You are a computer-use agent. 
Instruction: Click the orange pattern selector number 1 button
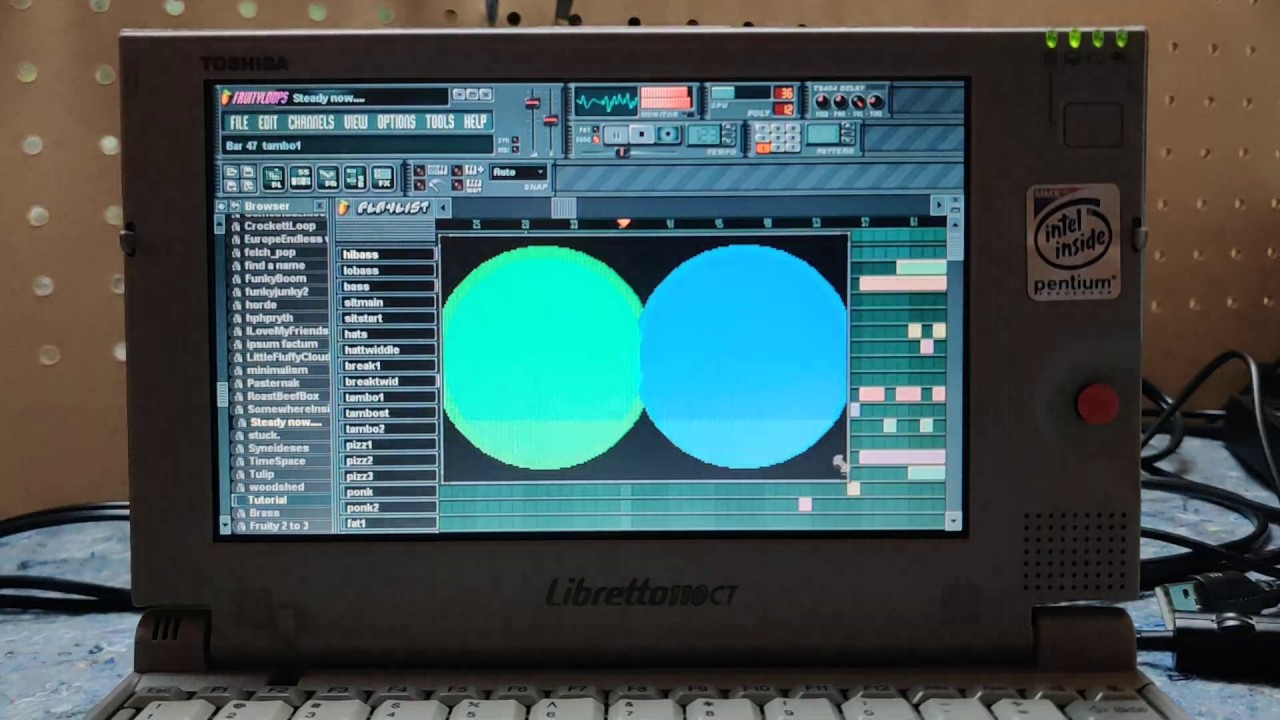(763, 148)
